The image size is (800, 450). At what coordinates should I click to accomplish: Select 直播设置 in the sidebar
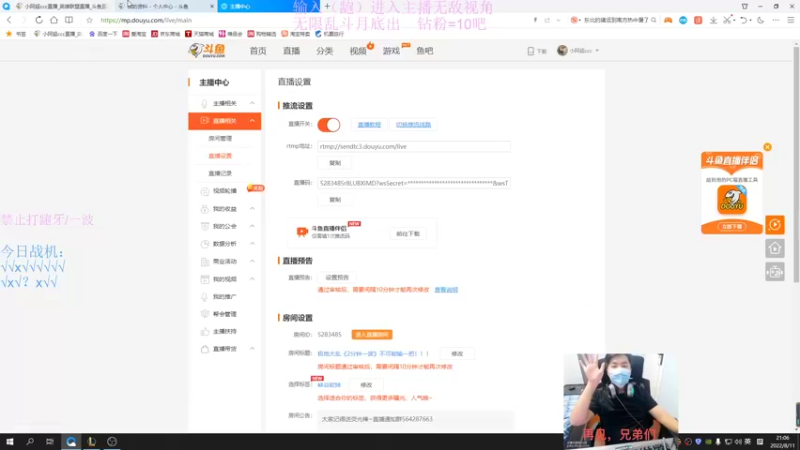pyautogui.click(x=220, y=156)
